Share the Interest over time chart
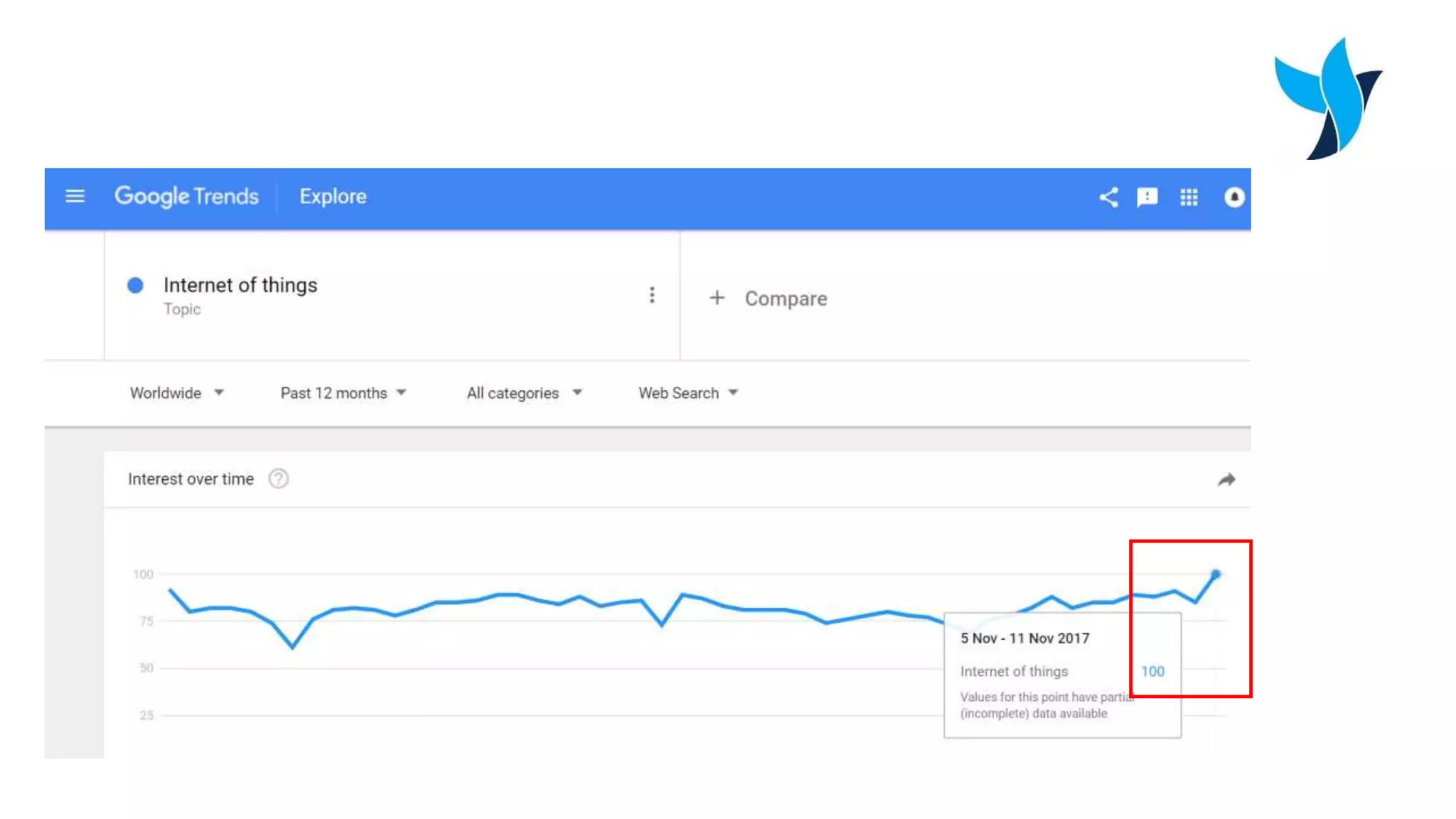 coord(1226,481)
